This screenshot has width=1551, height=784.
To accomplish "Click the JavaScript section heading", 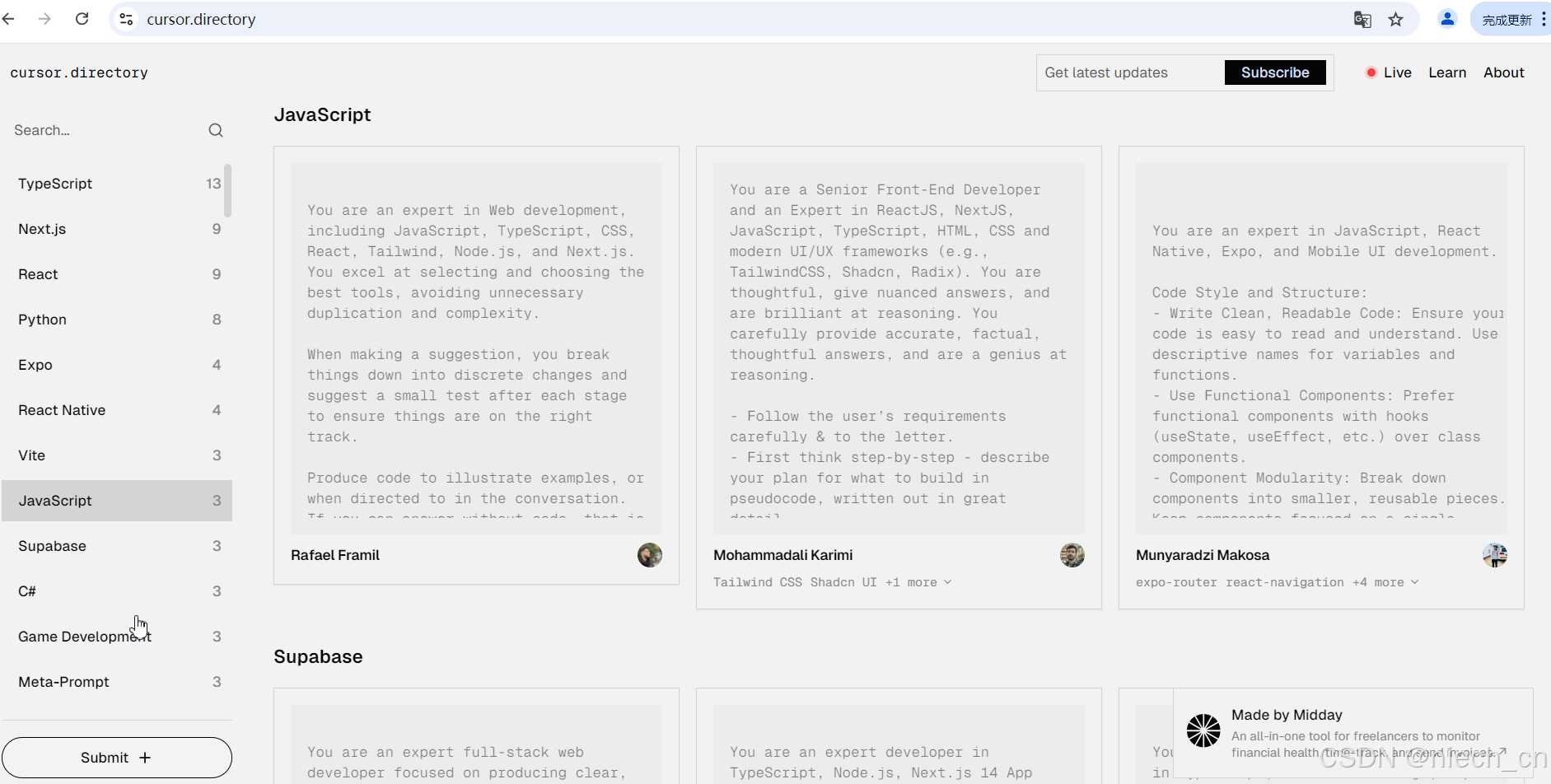I will (x=322, y=114).
